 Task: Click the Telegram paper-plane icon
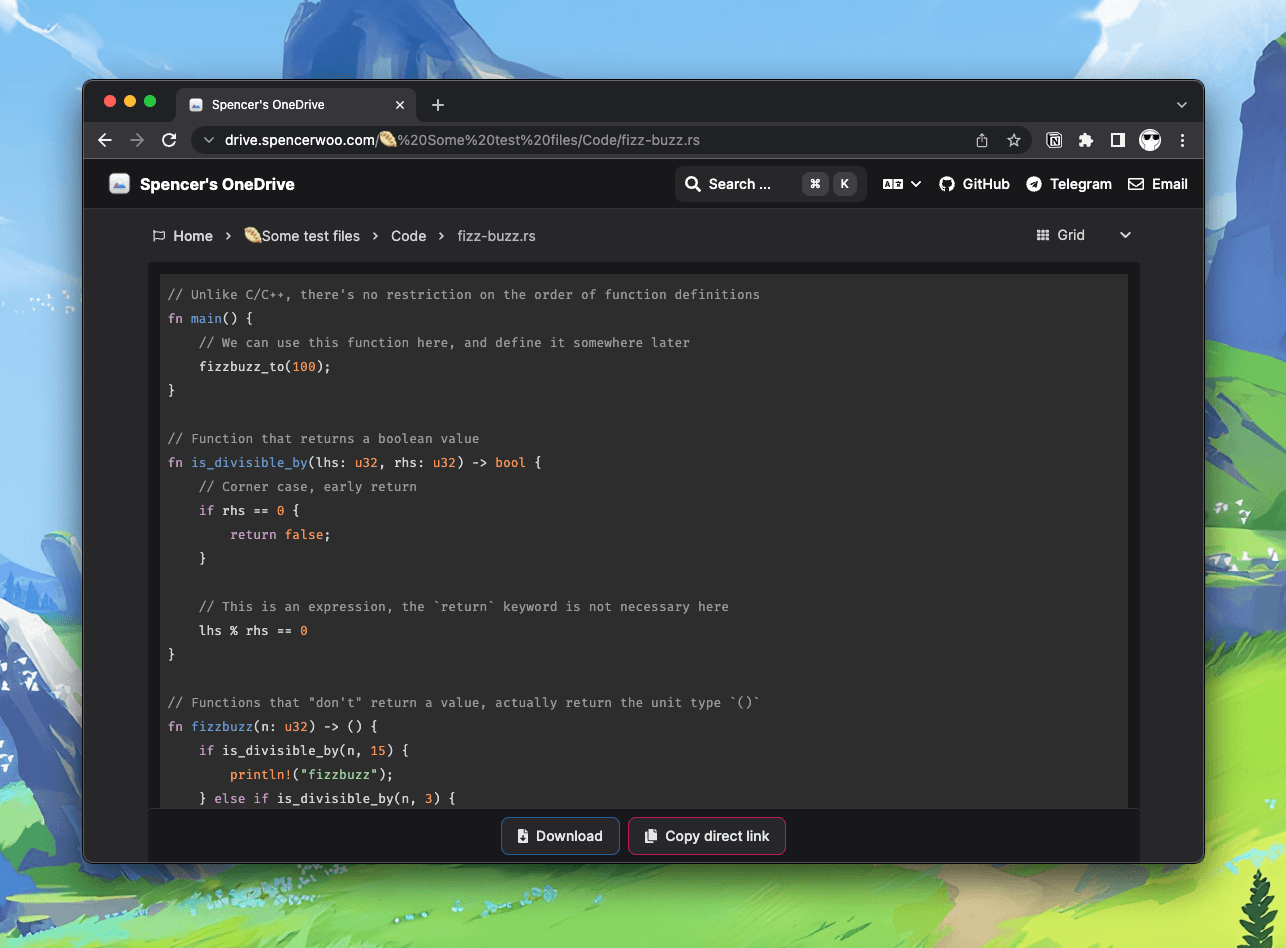(1032, 183)
